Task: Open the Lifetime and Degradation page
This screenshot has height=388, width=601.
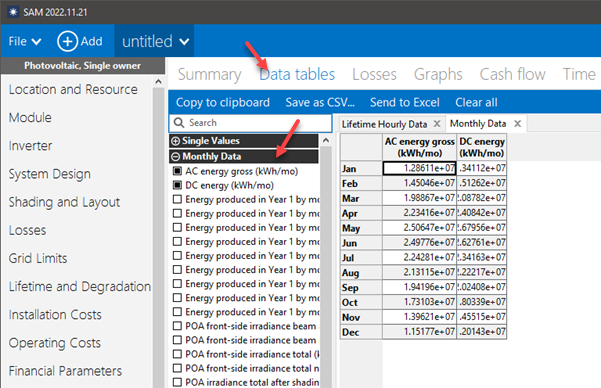Action: point(80,286)
